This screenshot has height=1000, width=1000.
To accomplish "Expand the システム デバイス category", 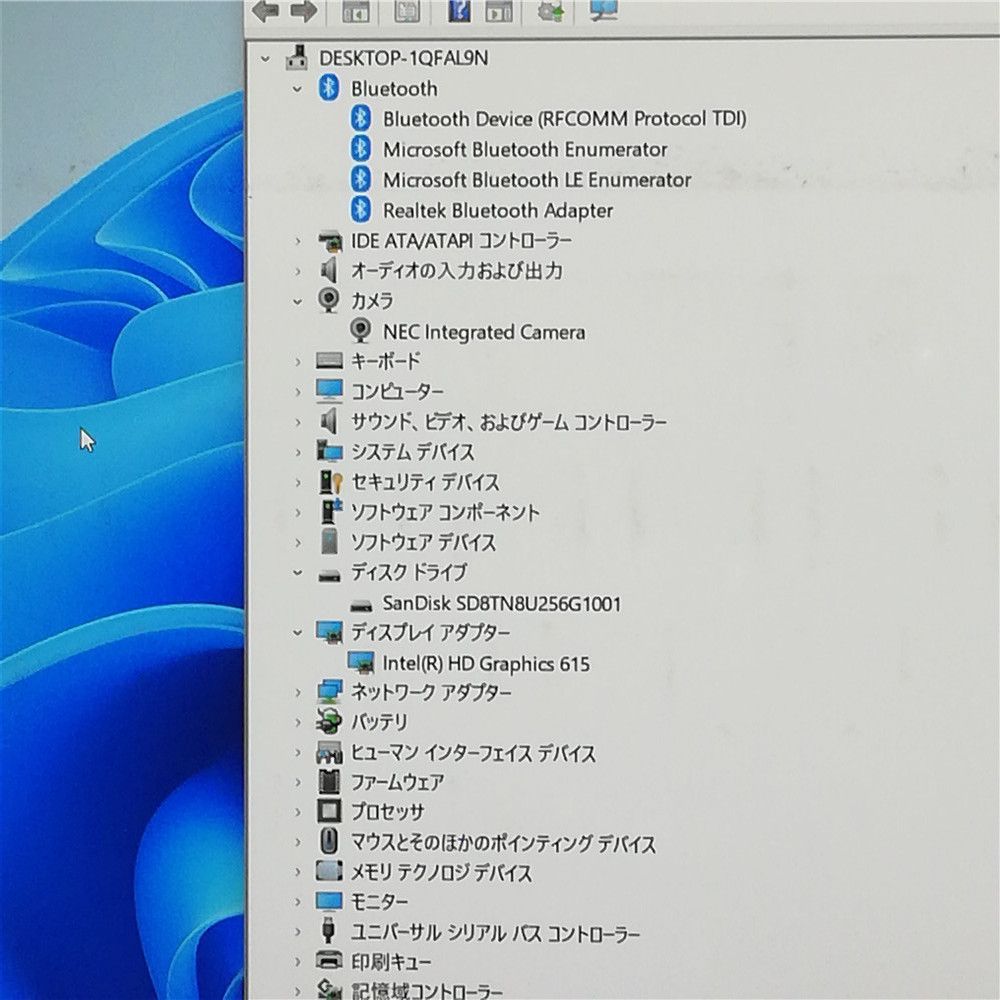I will tap(297, 453).
